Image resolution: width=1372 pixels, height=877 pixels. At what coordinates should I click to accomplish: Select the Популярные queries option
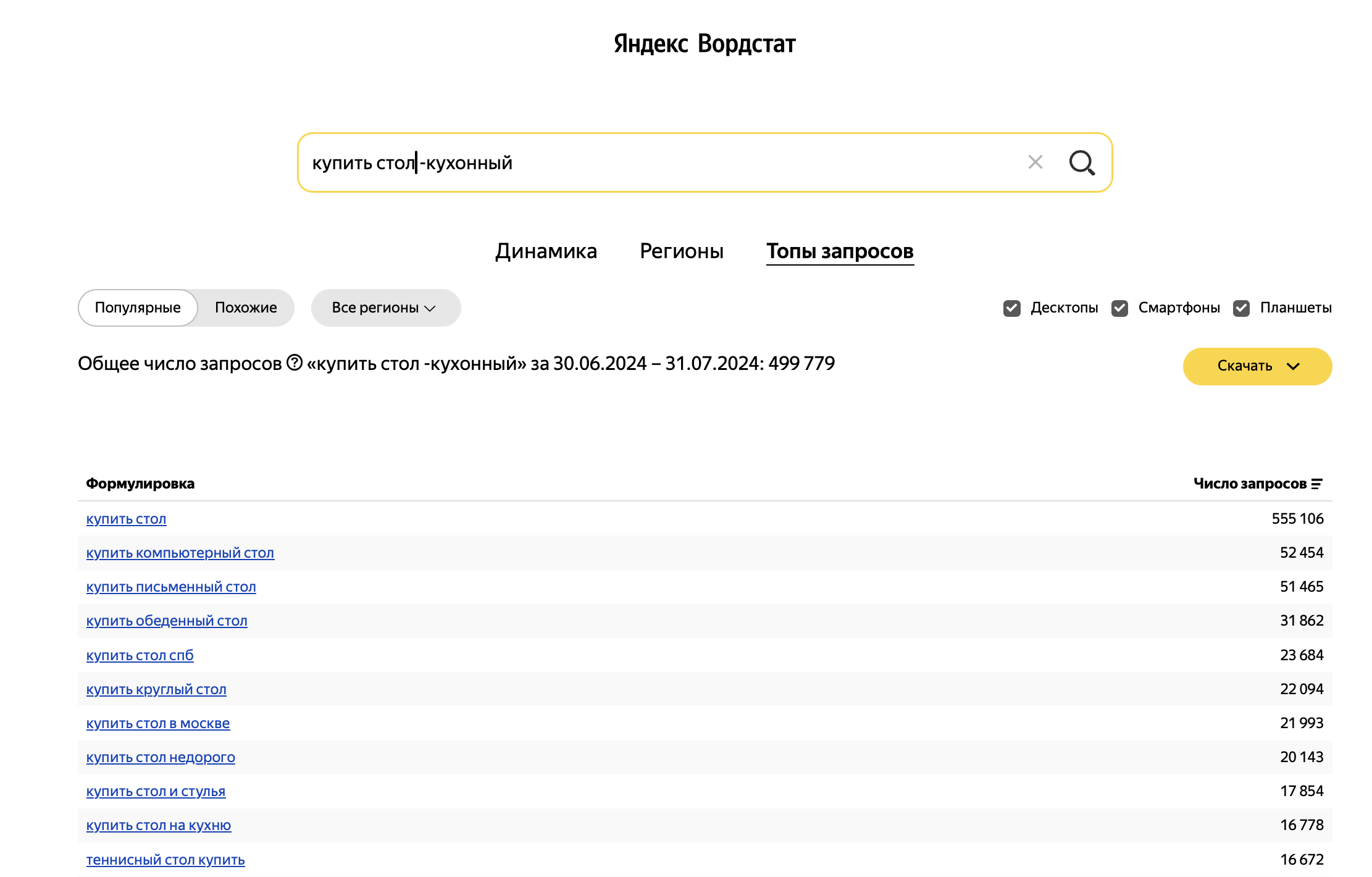138,308
